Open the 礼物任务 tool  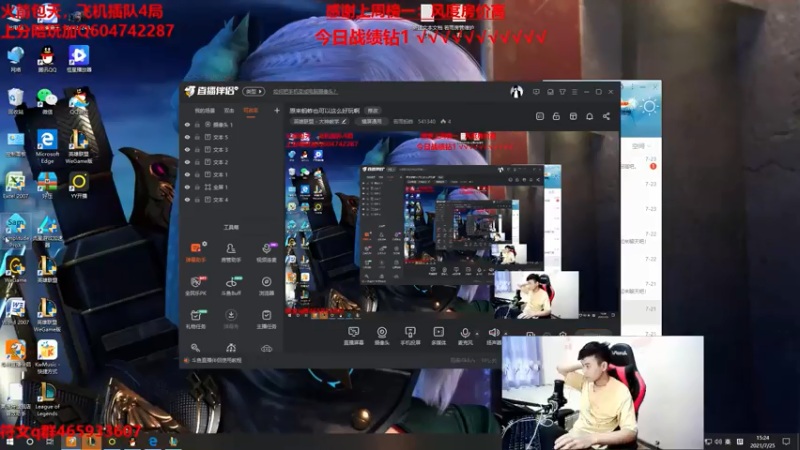coord(195,319)
